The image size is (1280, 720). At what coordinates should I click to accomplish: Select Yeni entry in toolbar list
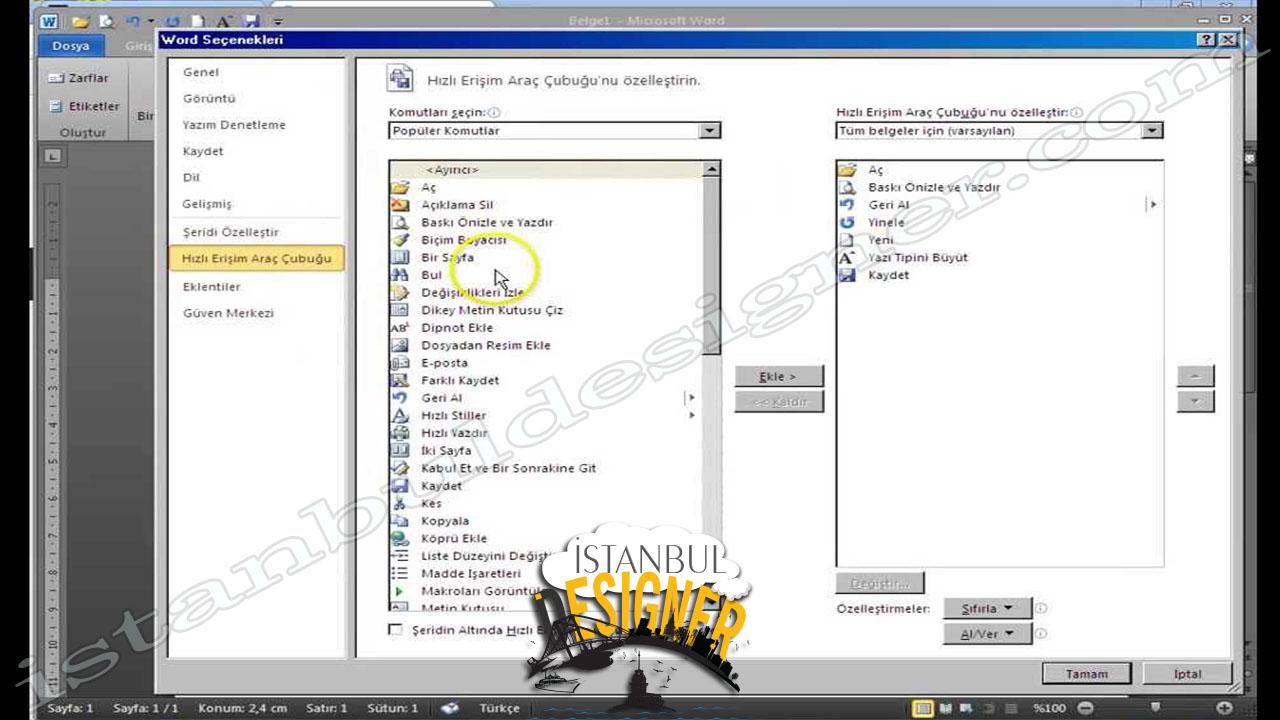pyautogui.click(x=883, y=240)
